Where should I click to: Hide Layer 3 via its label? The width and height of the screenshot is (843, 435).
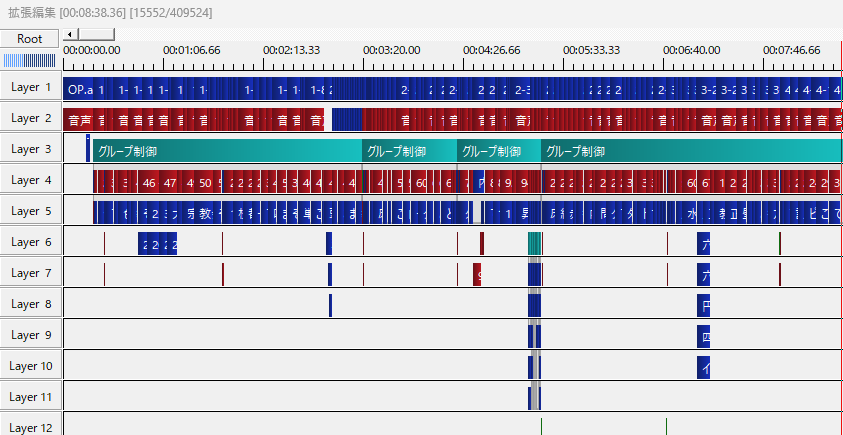31,149
